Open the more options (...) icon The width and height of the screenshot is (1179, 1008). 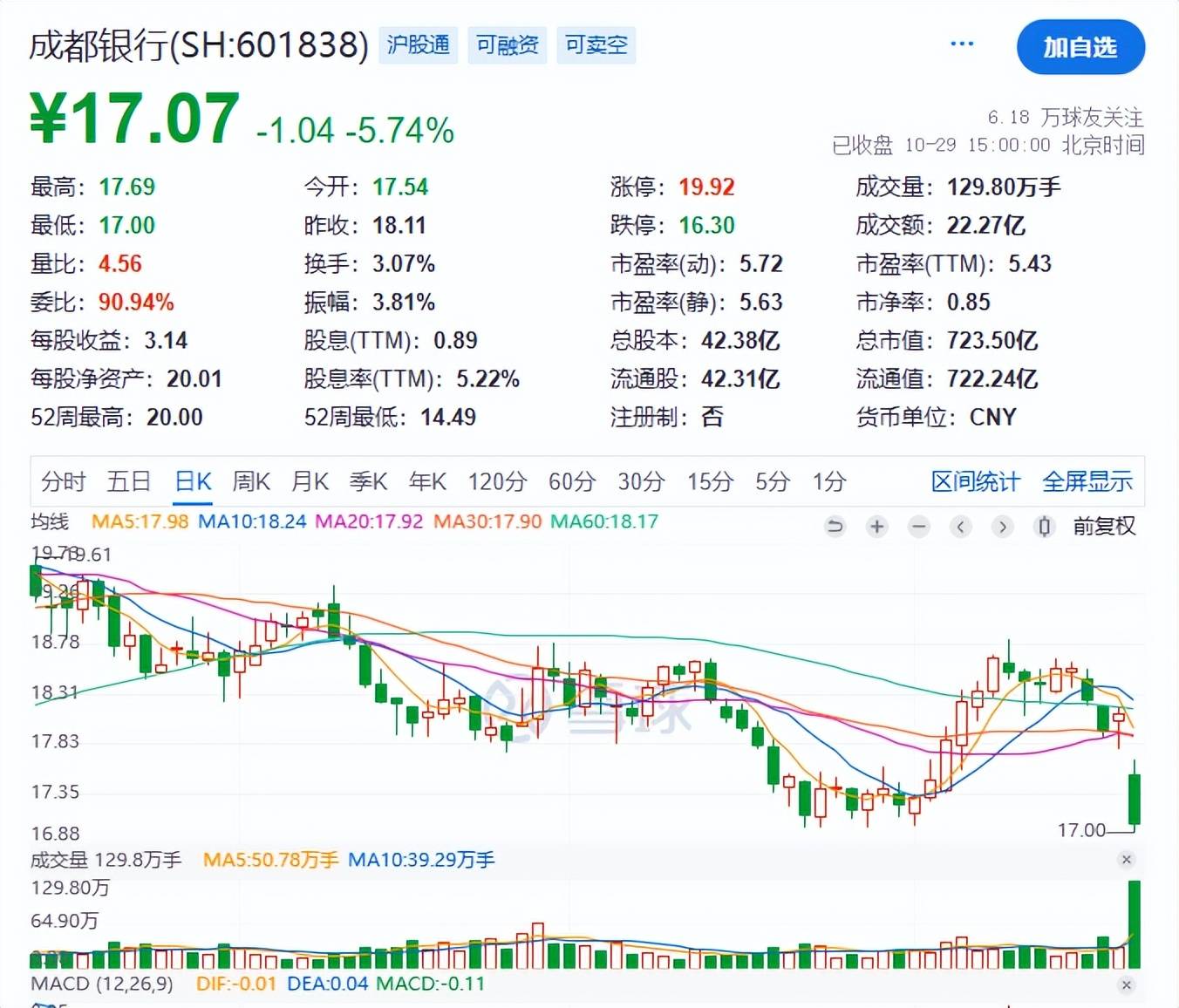[962, 43]
